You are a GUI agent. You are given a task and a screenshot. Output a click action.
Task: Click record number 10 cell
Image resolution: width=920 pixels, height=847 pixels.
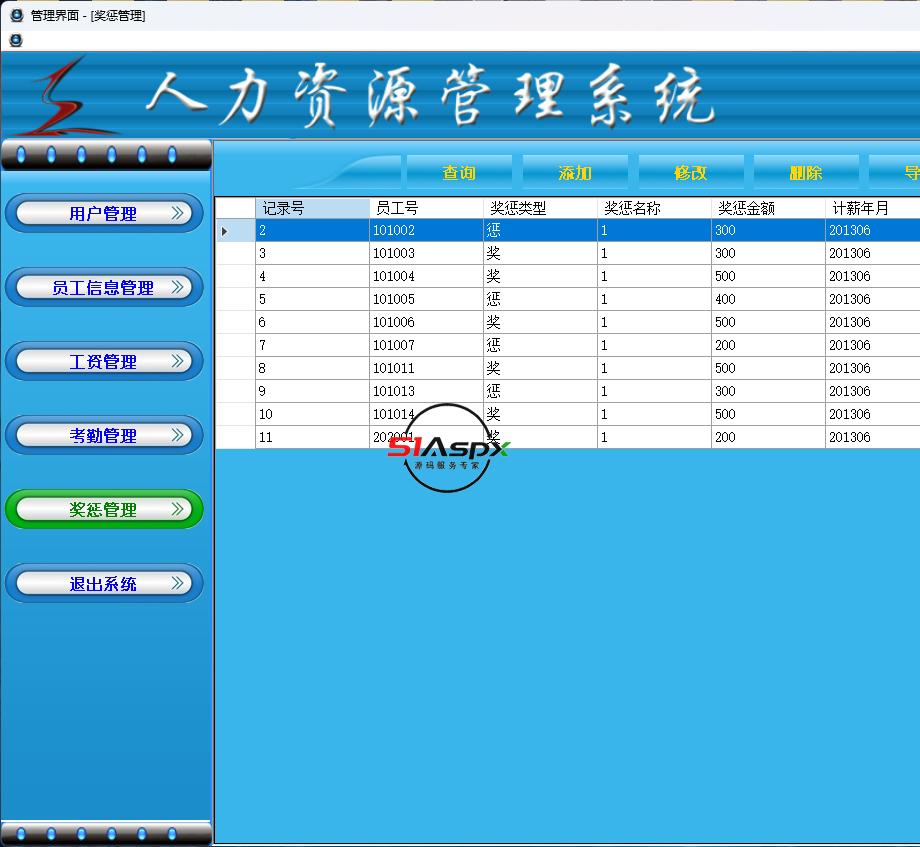[312, 414]
